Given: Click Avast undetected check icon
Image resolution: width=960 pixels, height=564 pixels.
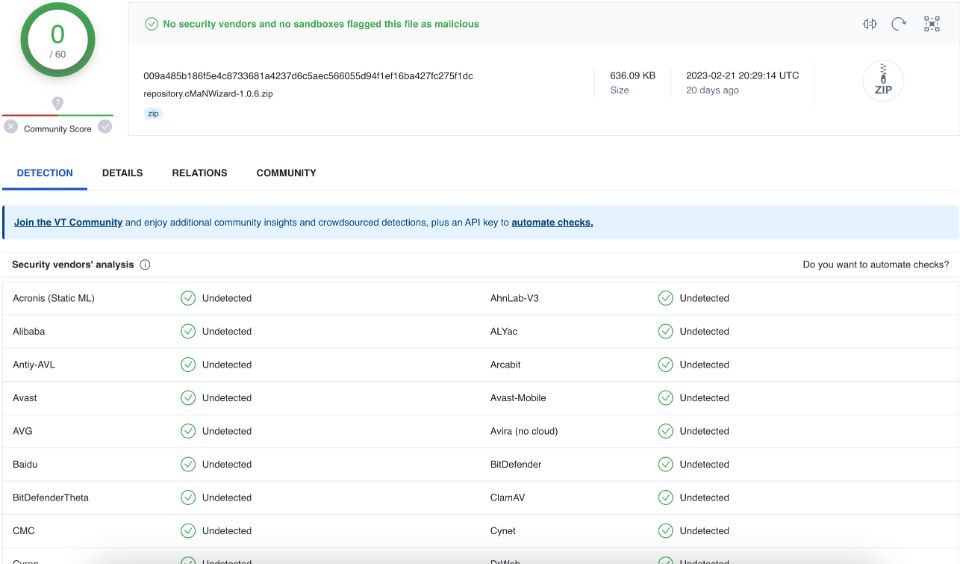Looking at the screenshot, I should [x=188, y=398].
